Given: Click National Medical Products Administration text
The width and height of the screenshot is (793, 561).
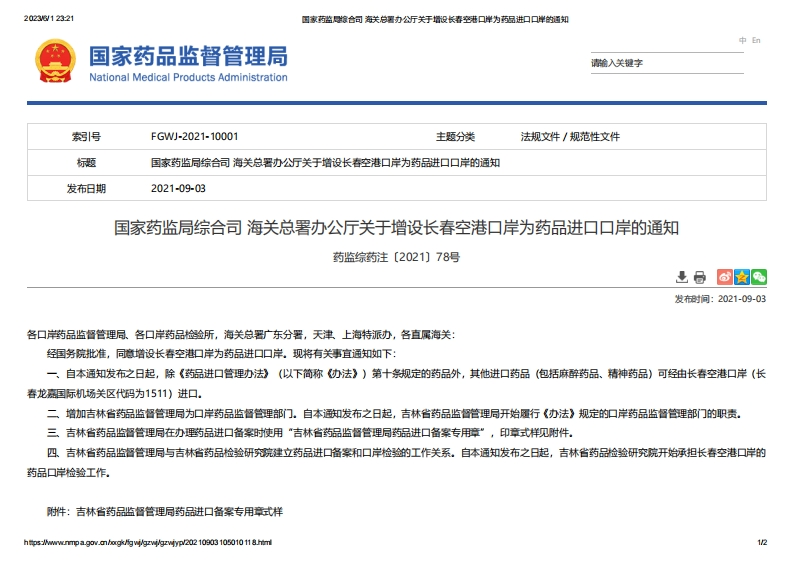Looking at the screenshot, I should pos(188,77).
